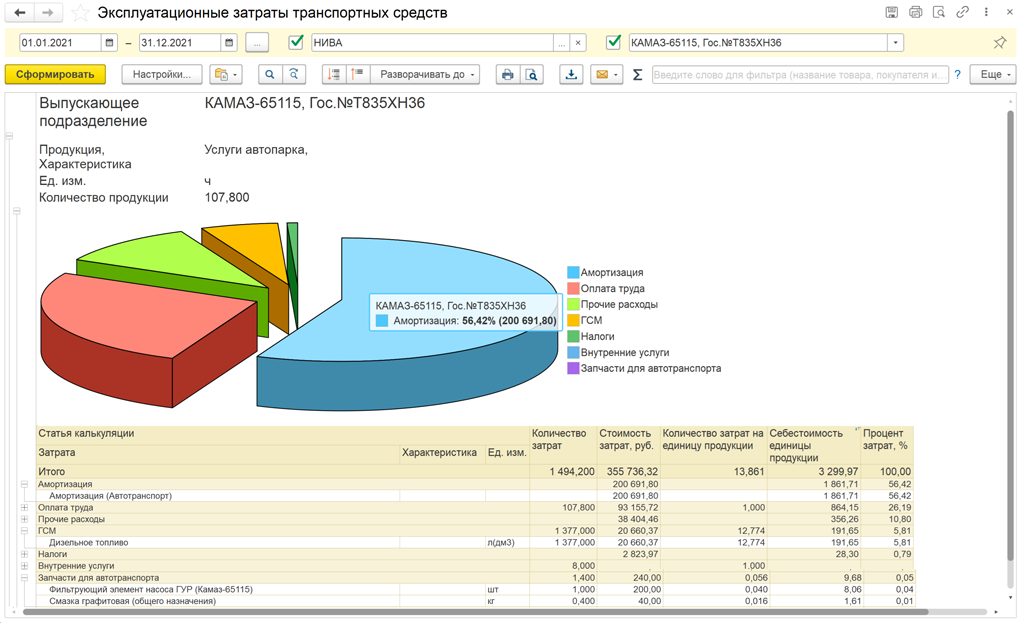Open the КАМАЗ-65115 vehicle dropdown list
The image size is (1024, 623).
(895, 43)
